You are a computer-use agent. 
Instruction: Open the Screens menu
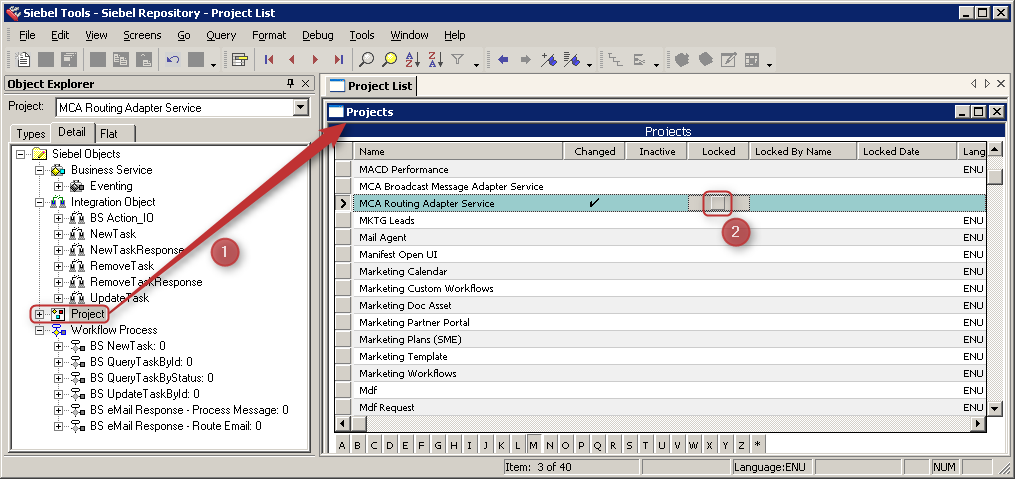coord(142,35)
